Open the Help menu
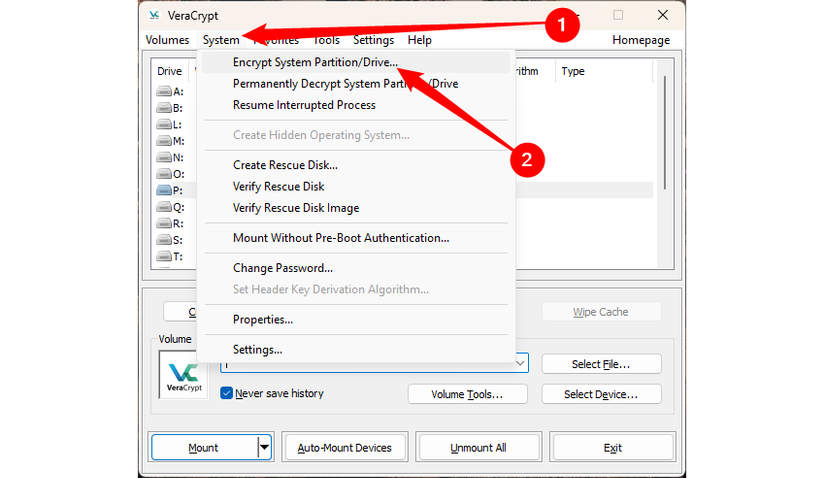 coord(419,40)
